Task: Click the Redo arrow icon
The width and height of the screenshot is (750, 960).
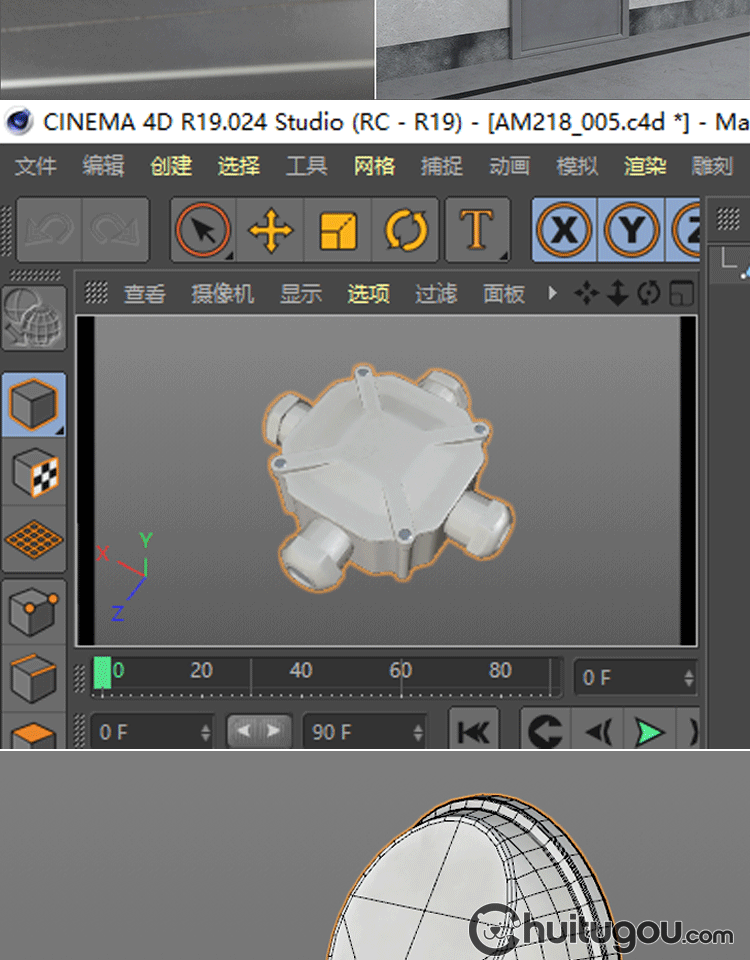Action: [x=115, y=230]
